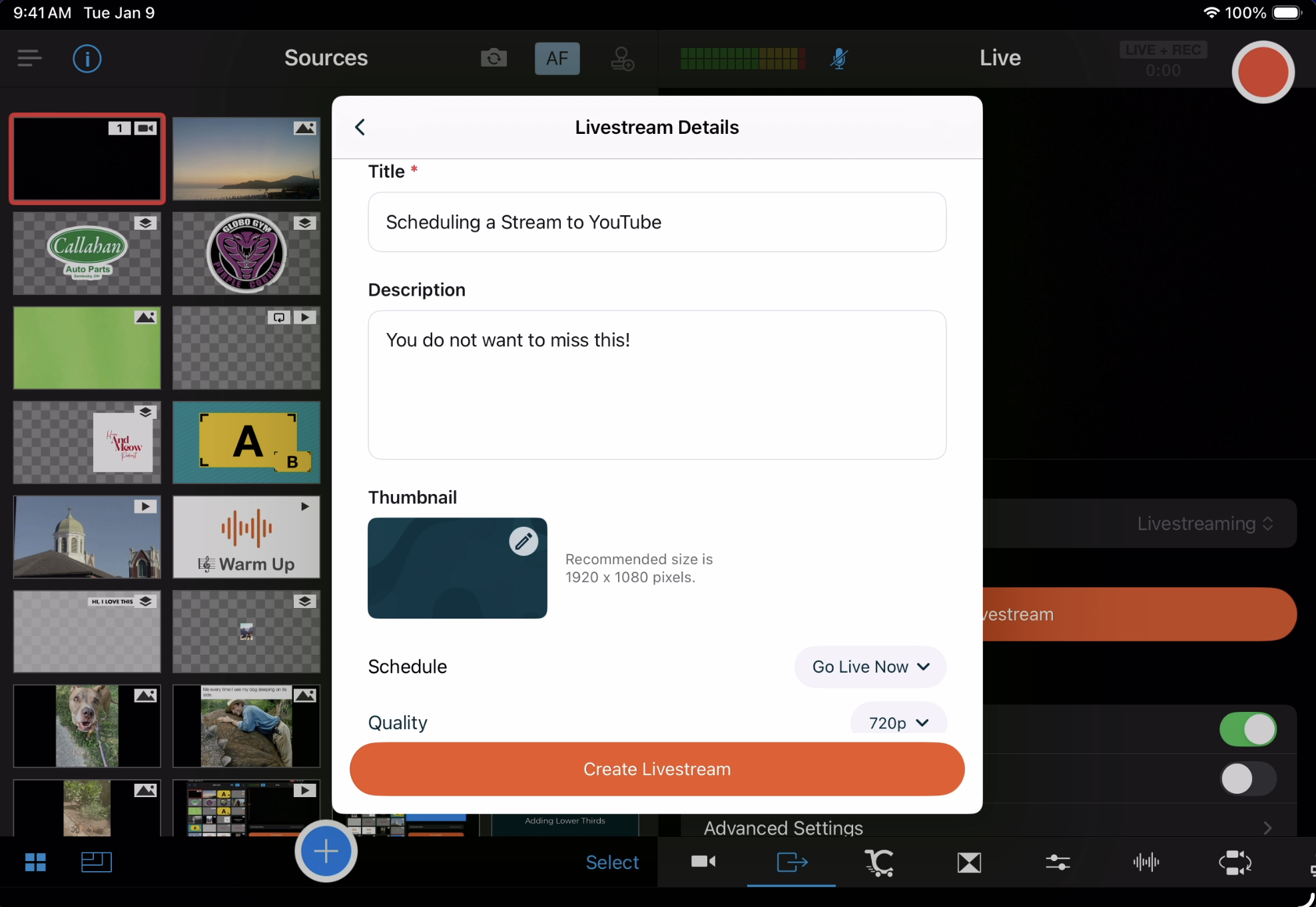Screen dimensions: 1316x907
Task: Tap the switch camera icon
Action: [493, 59]
